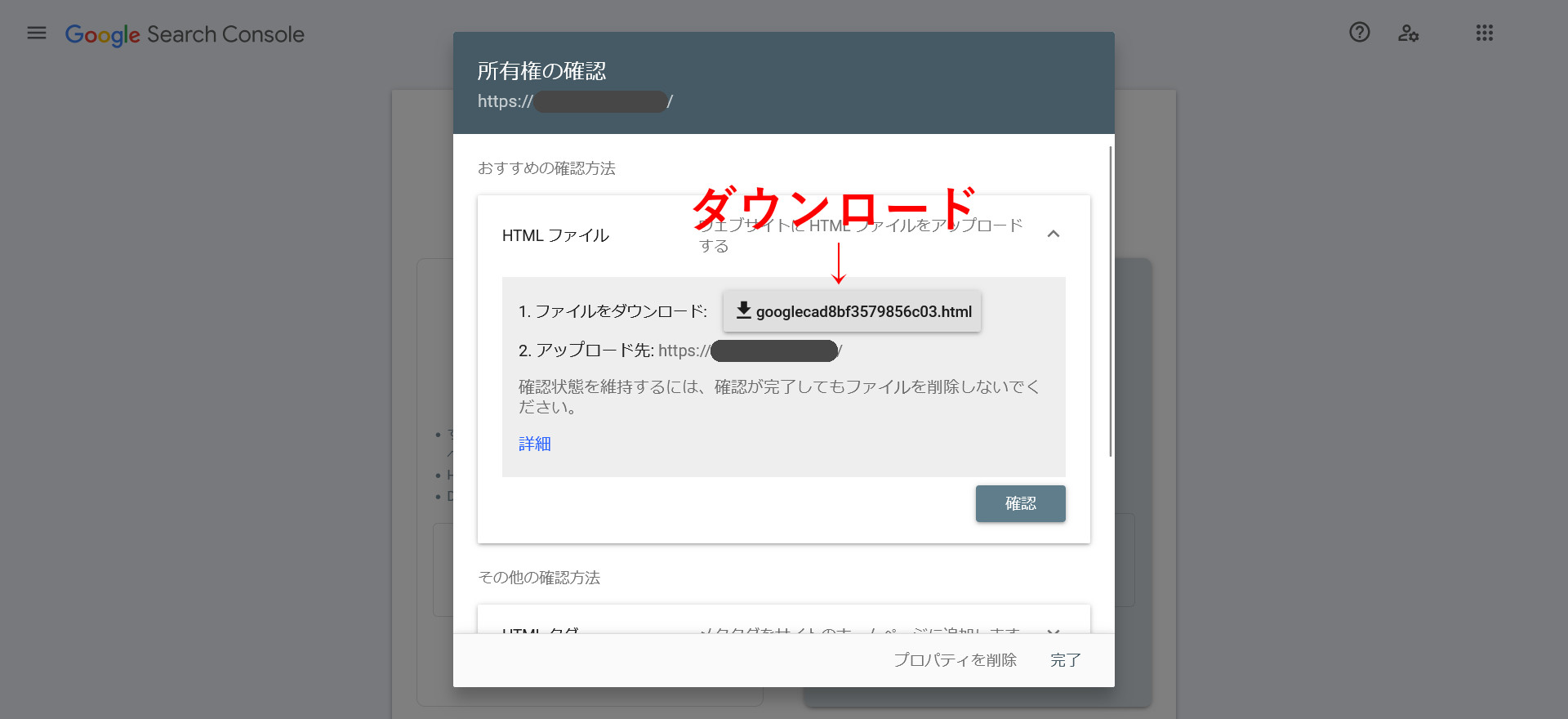Download googlecad8bf3579856c03.html file
Image resolution: width=1568 pixels, height=719 pixels.
(852, 311)
